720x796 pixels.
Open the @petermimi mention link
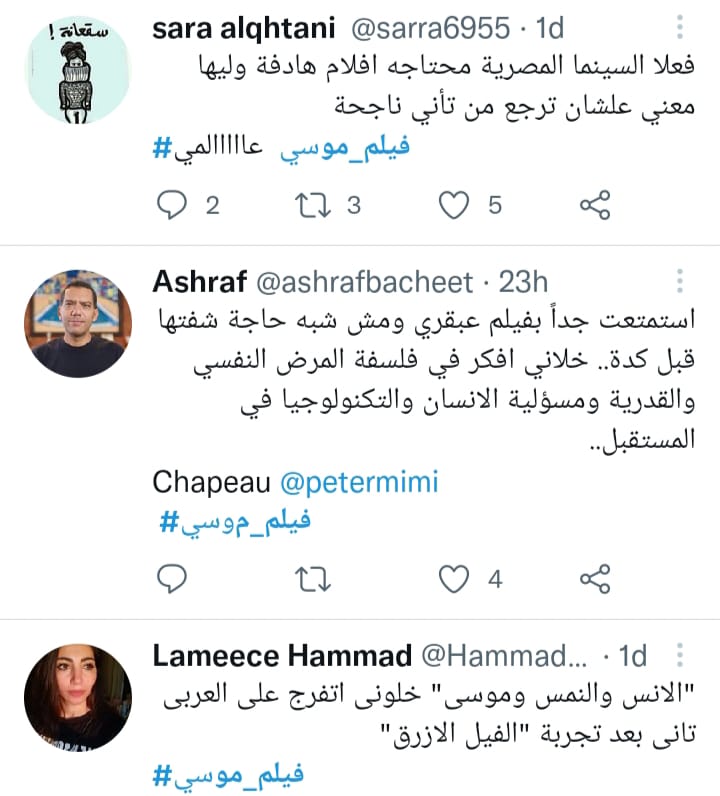359,482
